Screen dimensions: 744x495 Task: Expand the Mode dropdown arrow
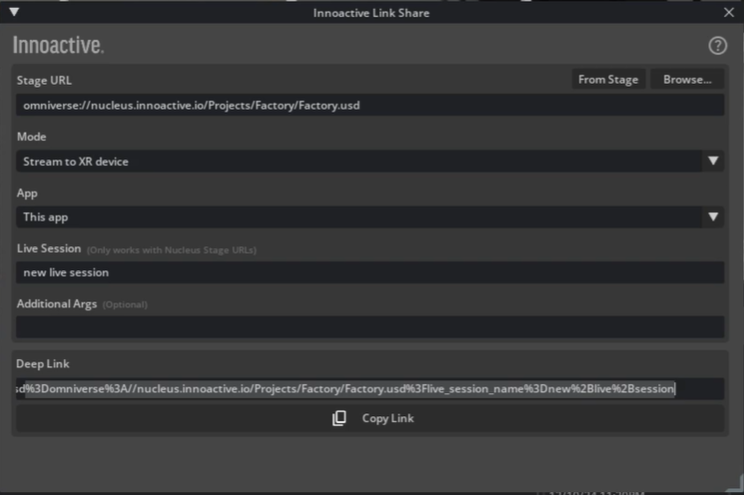click(713, 161)
